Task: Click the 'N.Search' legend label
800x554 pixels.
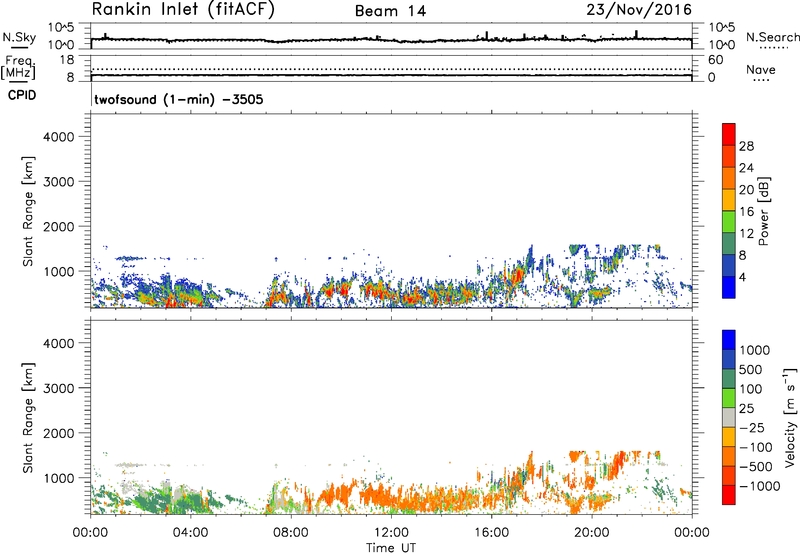Action: pos(773,37)
